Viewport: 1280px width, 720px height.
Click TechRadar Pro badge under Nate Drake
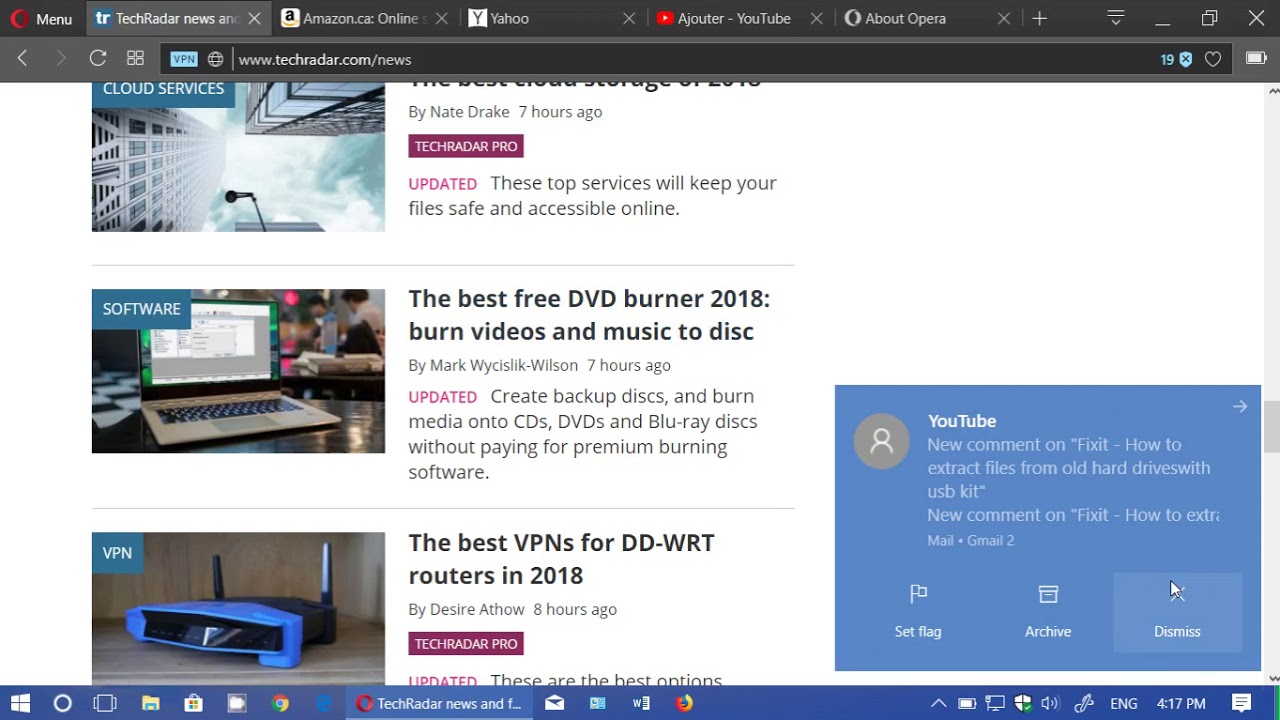tap(466, 146)
